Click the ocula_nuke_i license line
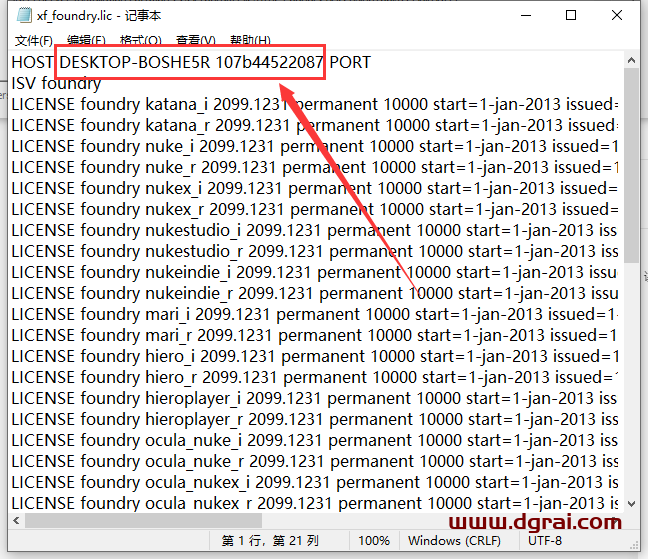The image size is (648, 559). click(315, 441)
